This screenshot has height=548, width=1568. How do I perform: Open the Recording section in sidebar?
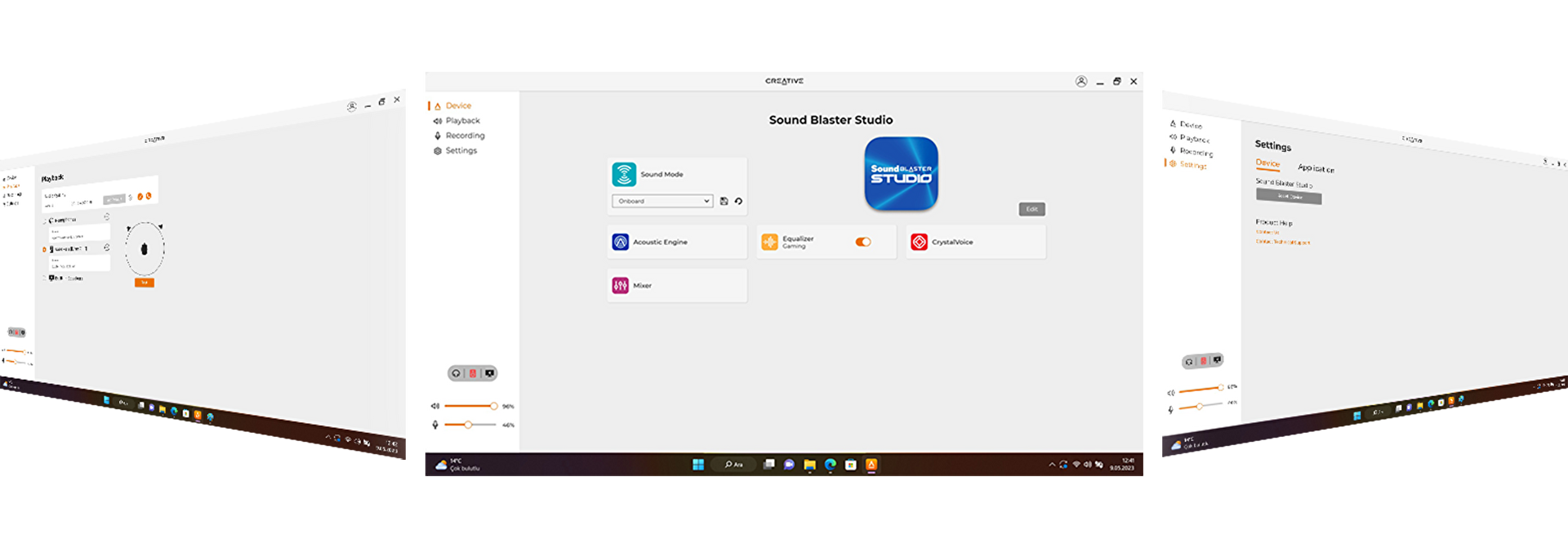click(x=465, y=136)
